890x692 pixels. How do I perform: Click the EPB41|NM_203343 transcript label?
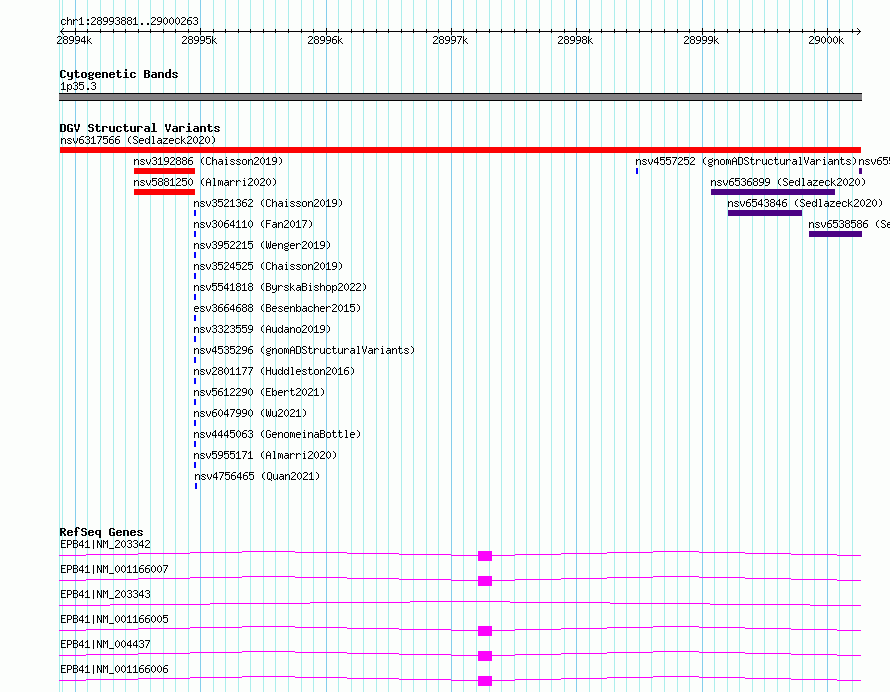105,594
